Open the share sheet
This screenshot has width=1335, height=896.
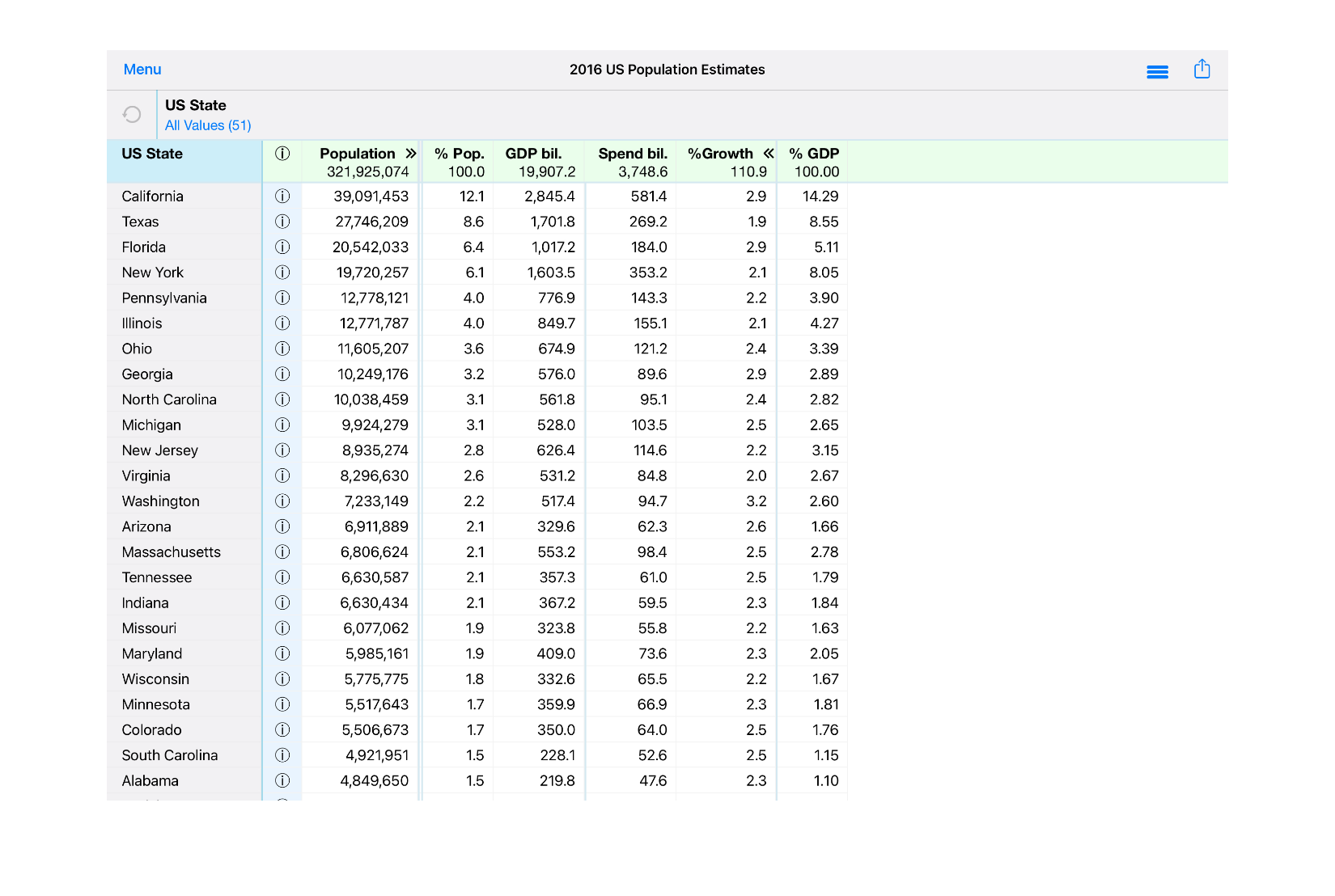(x=1202, y=70)
